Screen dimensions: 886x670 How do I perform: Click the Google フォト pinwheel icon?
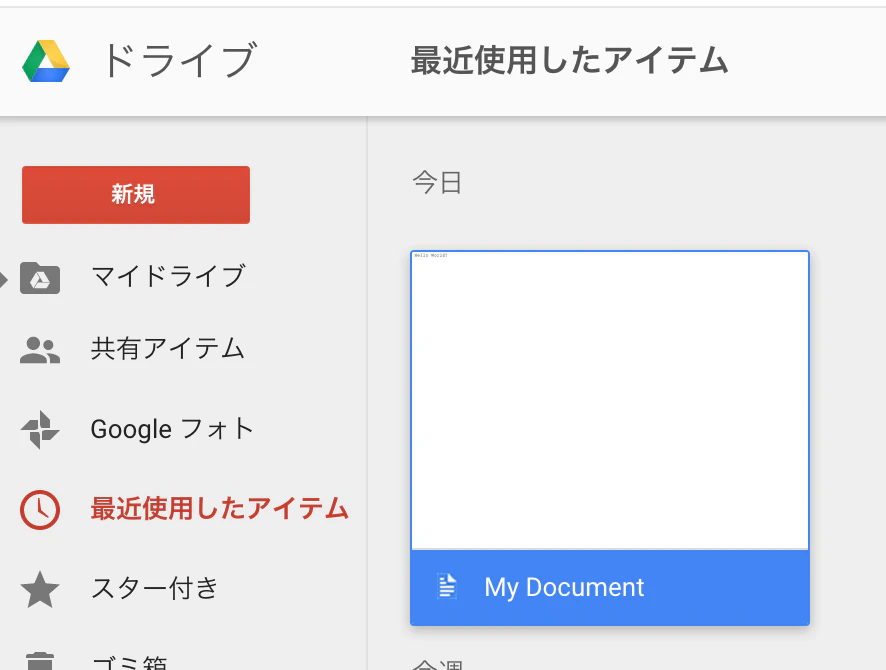pyautogui.click(x=40, y=430)
